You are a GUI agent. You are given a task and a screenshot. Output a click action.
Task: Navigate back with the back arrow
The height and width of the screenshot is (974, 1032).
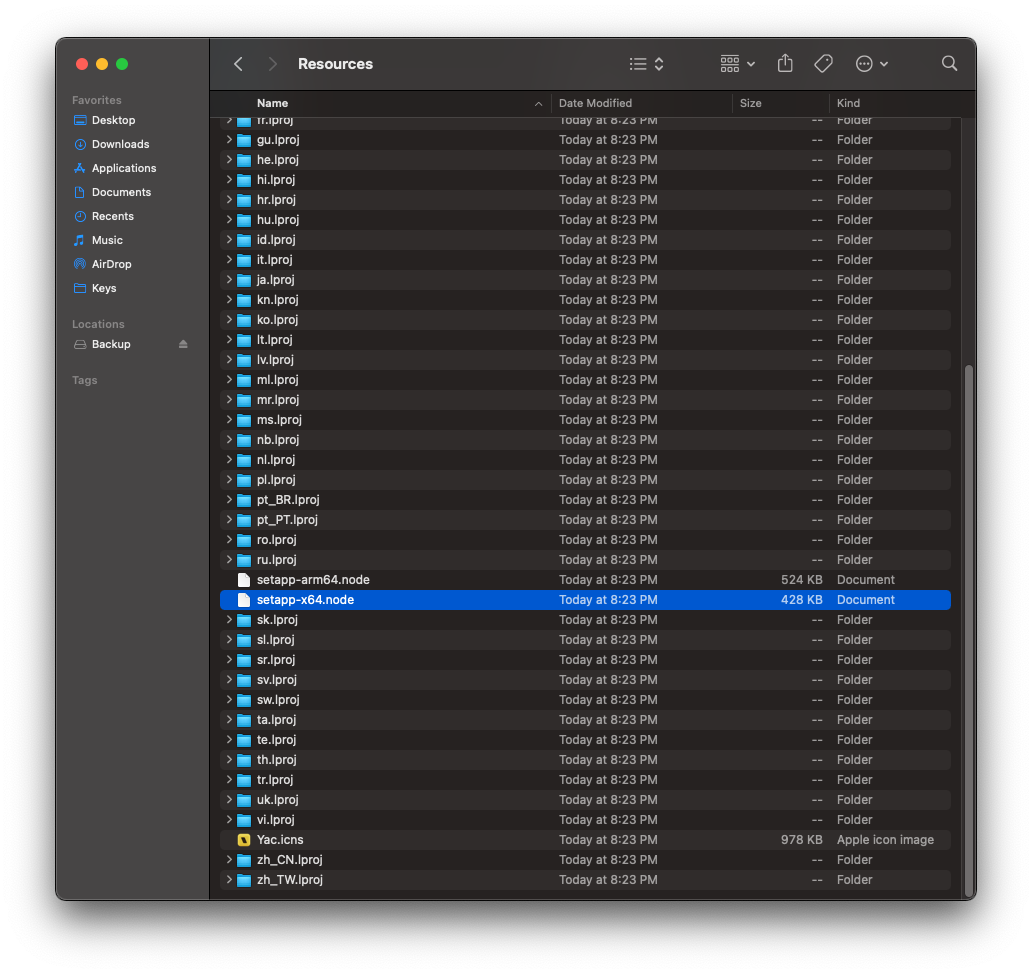click(238, 63)
